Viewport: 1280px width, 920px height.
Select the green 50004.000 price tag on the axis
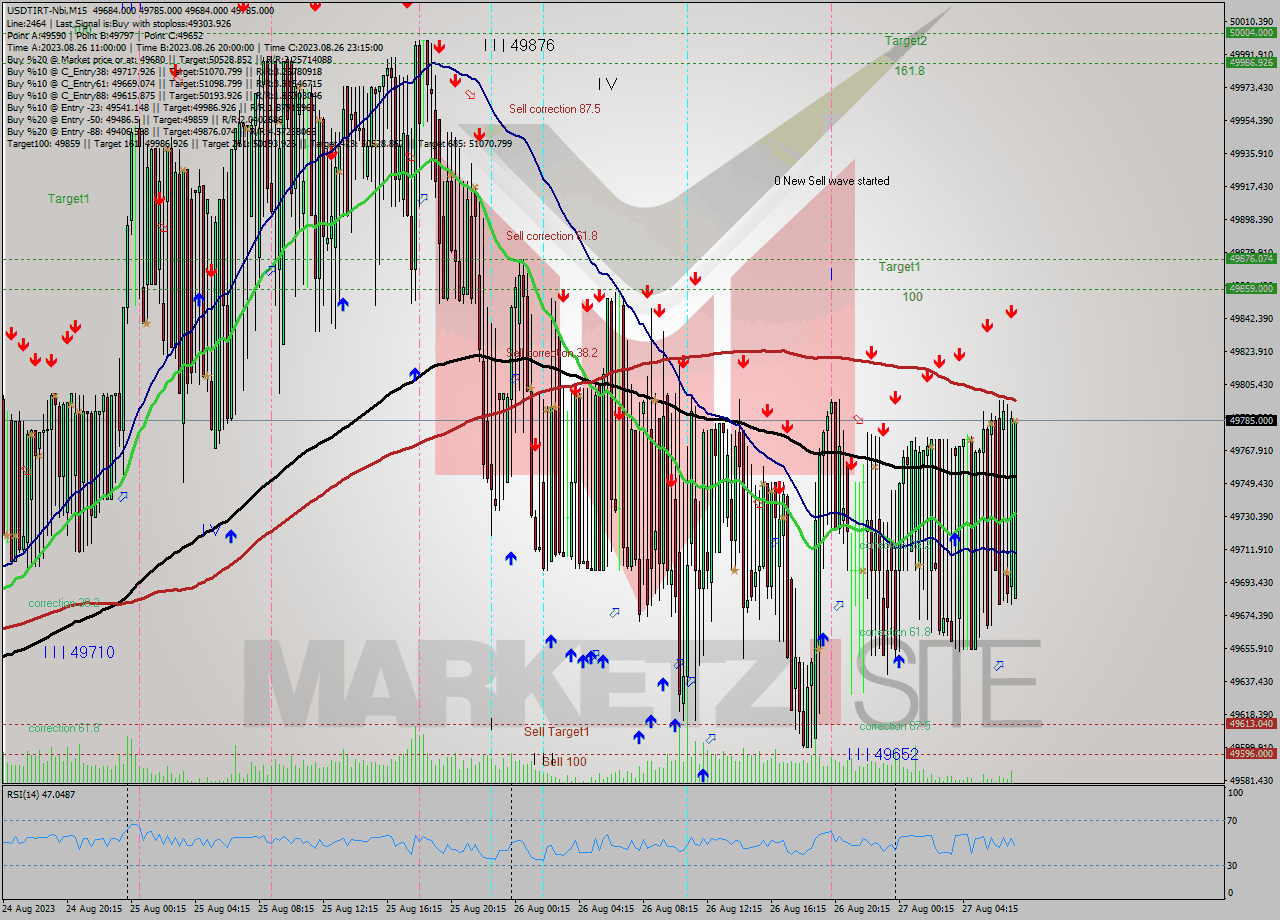click(x=1252, y=33)
